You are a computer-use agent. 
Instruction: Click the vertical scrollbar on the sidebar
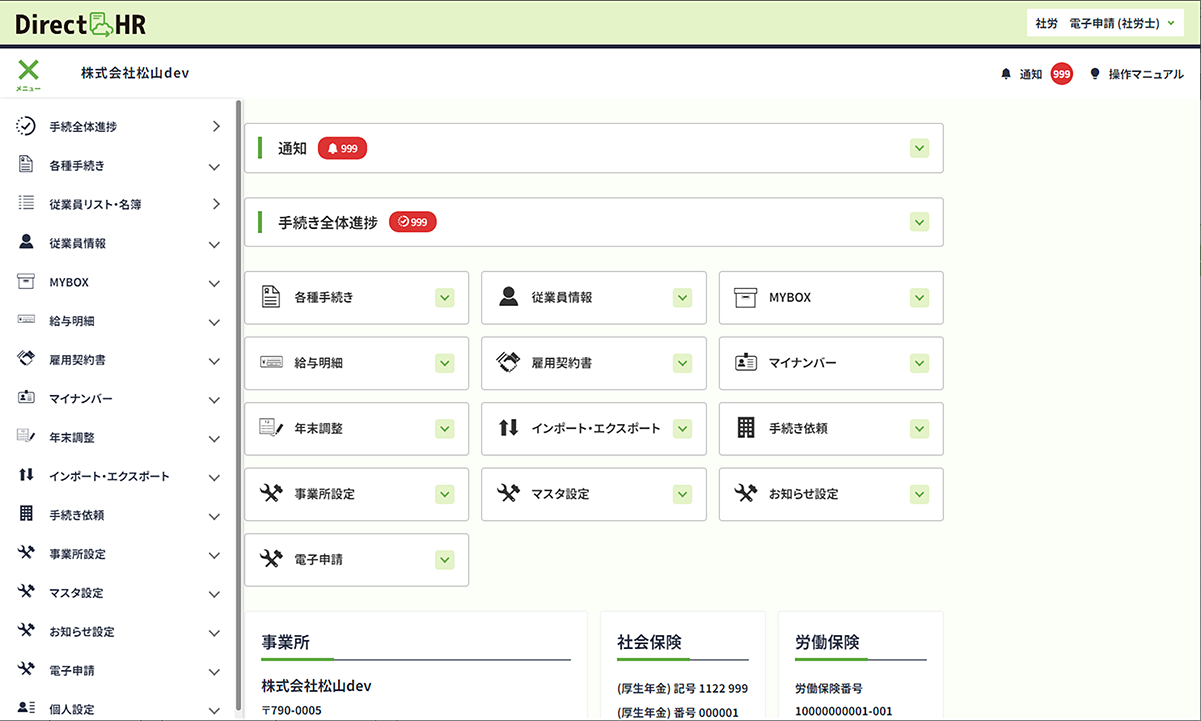[238, 300]
